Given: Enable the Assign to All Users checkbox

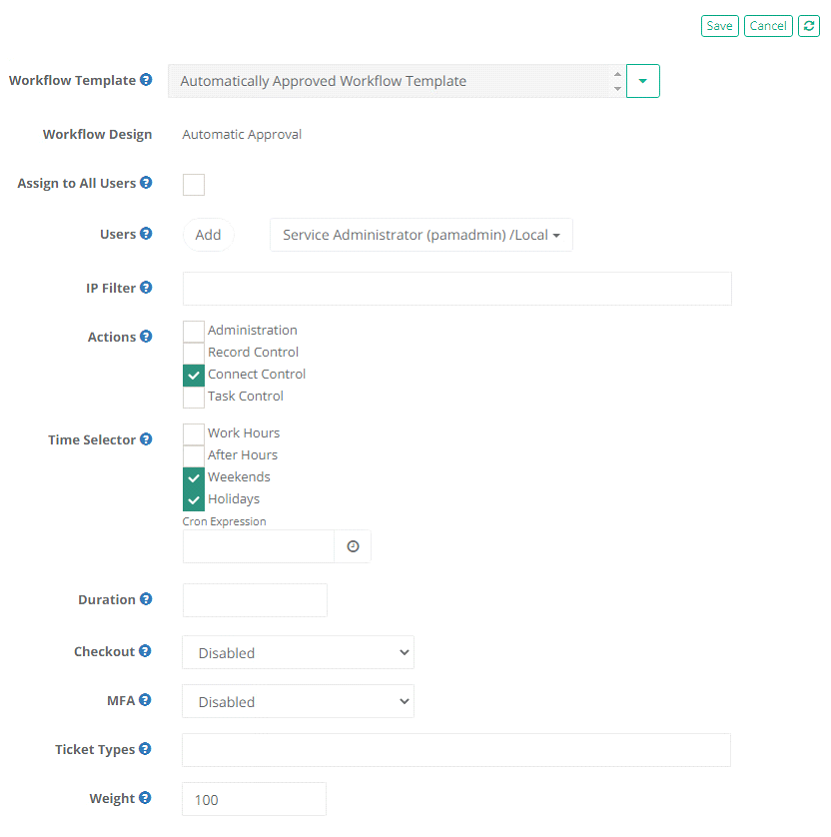Looking at the screenshot, I should [193, 184].
